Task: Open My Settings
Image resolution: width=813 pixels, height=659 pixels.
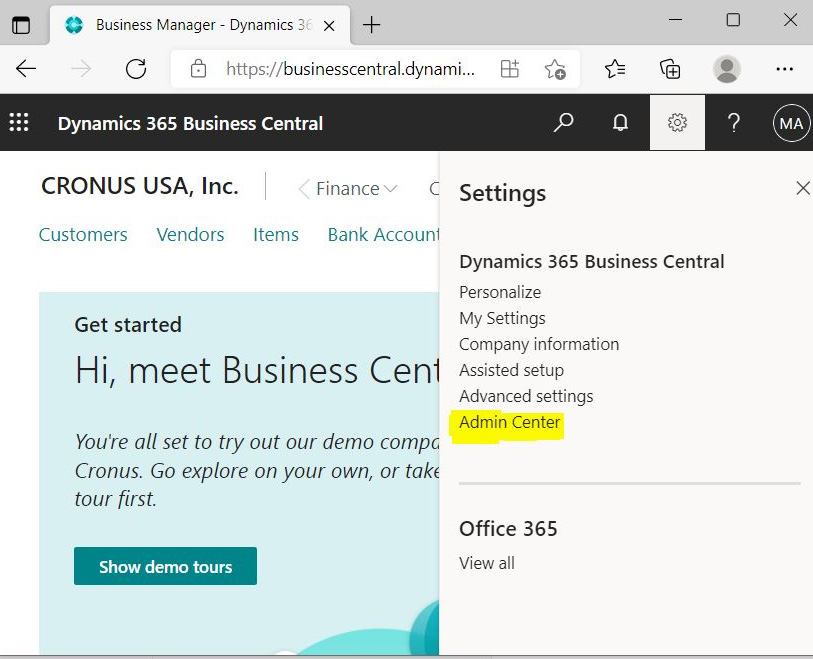Action: point(502,318)
